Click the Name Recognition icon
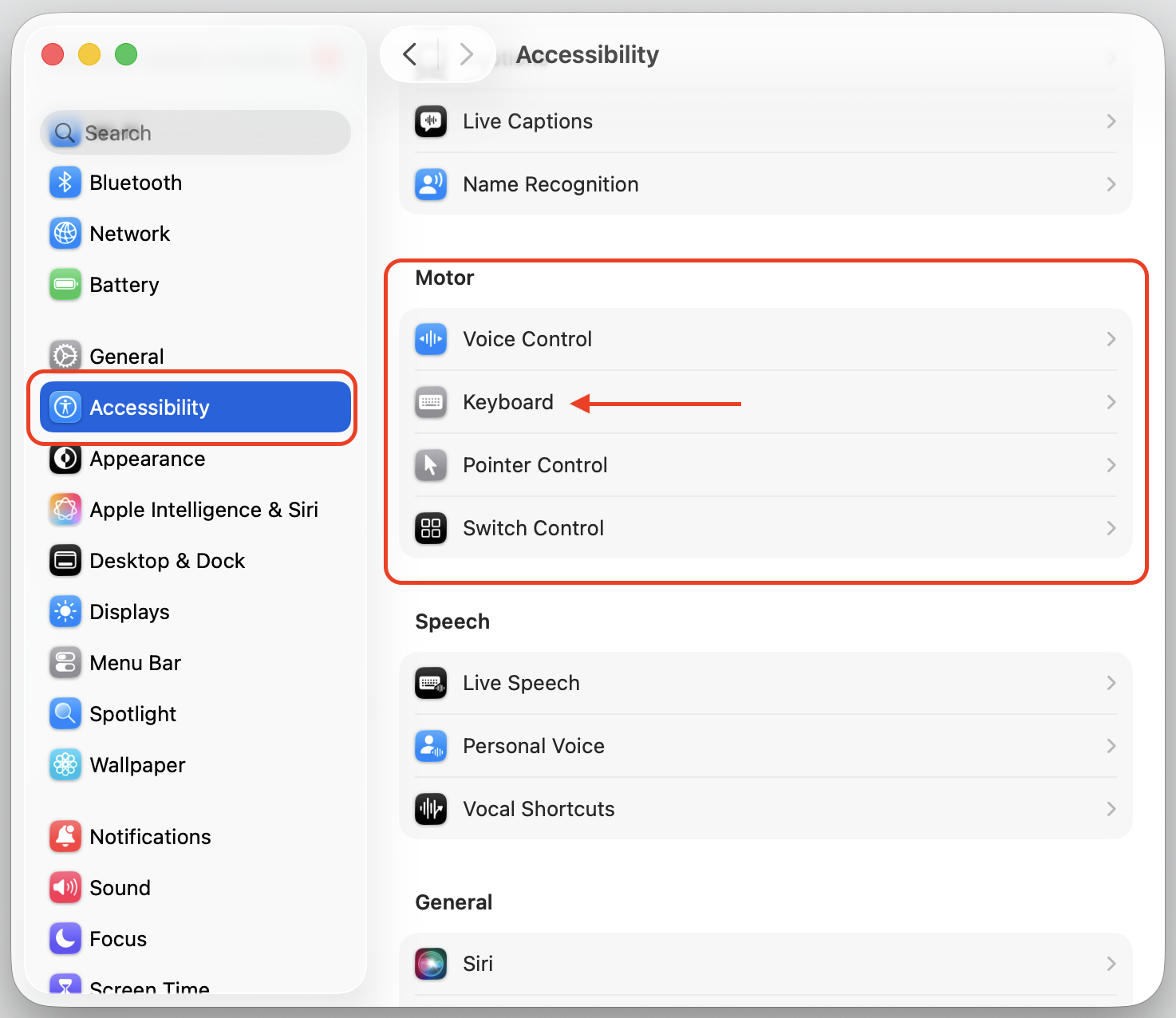The image size is (1176, 1018). (x=431, y=184)
